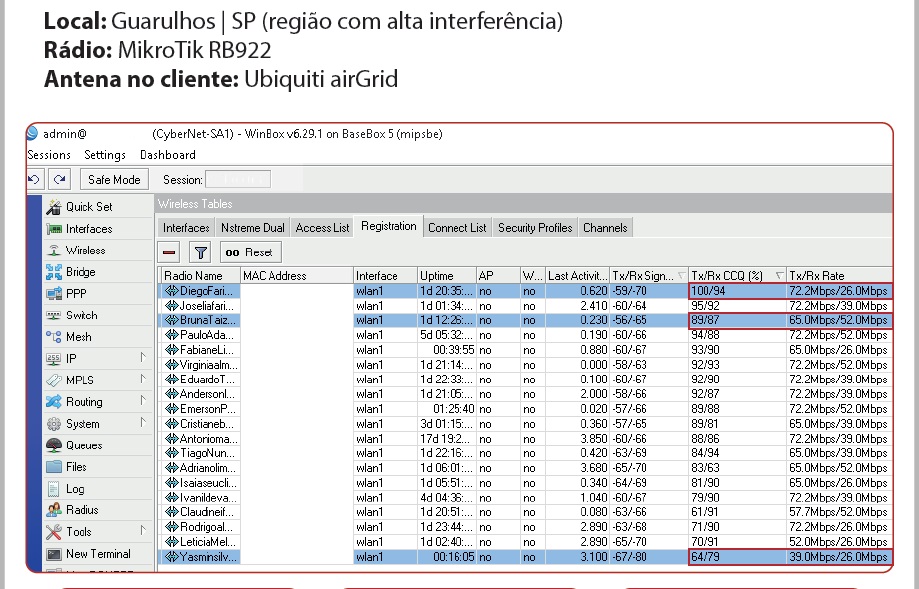This screenshot has width=919, height=589.
Task: Open the Files folder icon
Action: (54, 467)
